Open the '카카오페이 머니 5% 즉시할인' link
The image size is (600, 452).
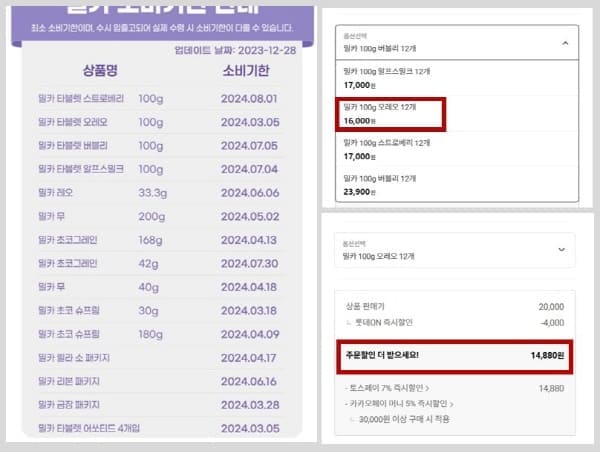(x=399, y=404)
